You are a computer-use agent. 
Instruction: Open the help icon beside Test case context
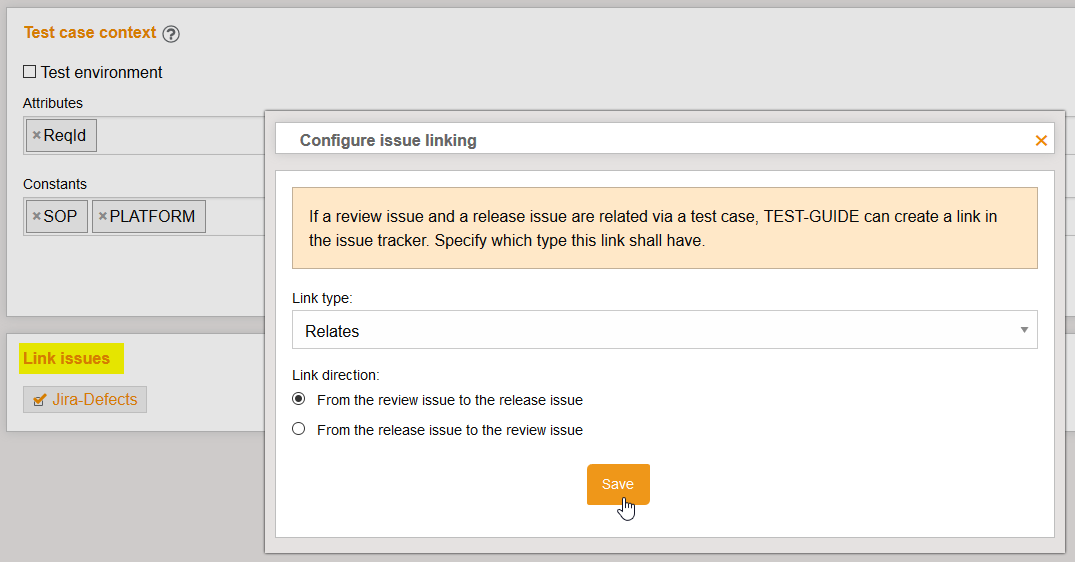(x=171, y=34)
